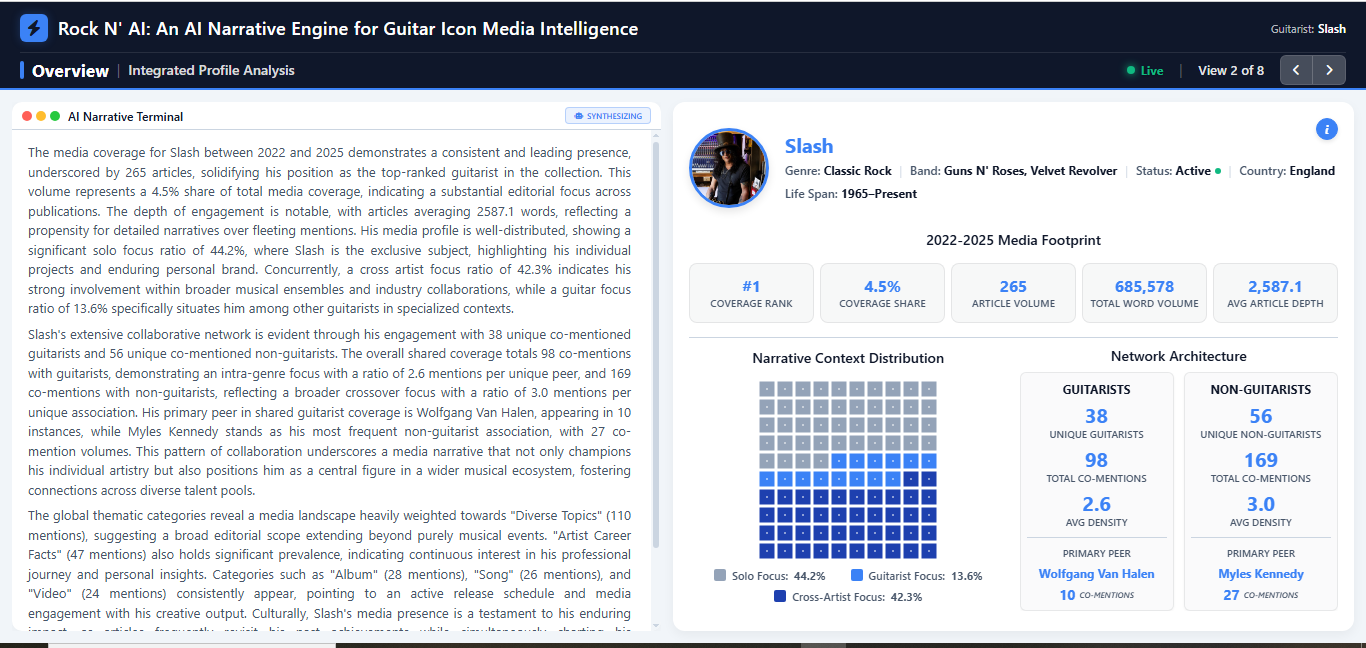The image size is (1366, 648).
Task: Click the narrative terminal scrollbar
Action: [x=656, y=345]
